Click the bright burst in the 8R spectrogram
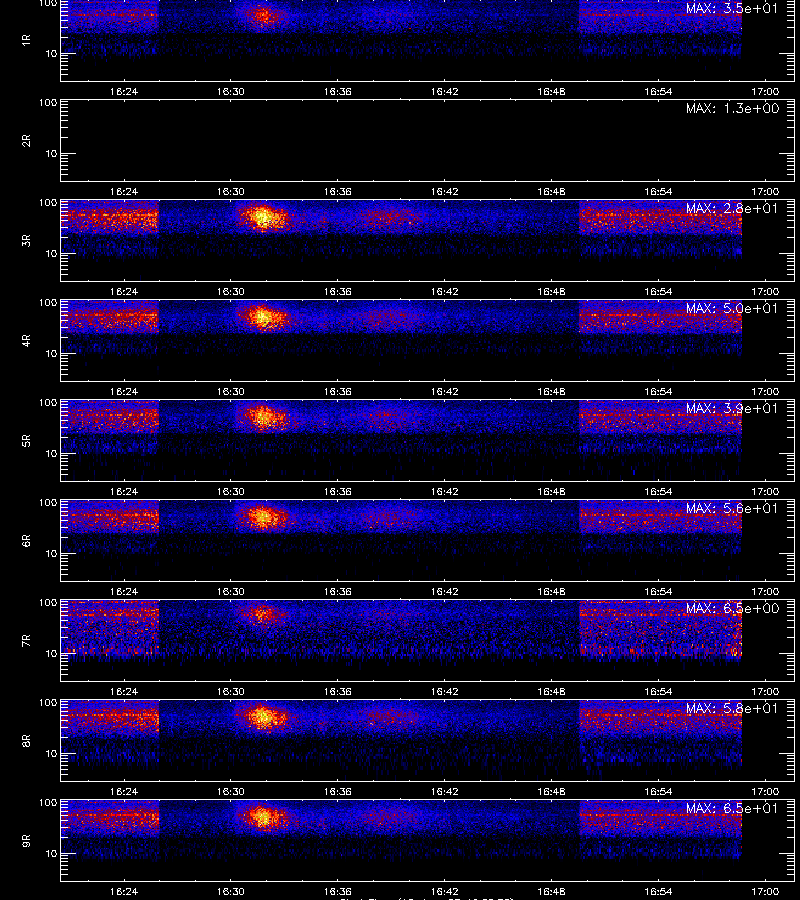 [263, 717]
